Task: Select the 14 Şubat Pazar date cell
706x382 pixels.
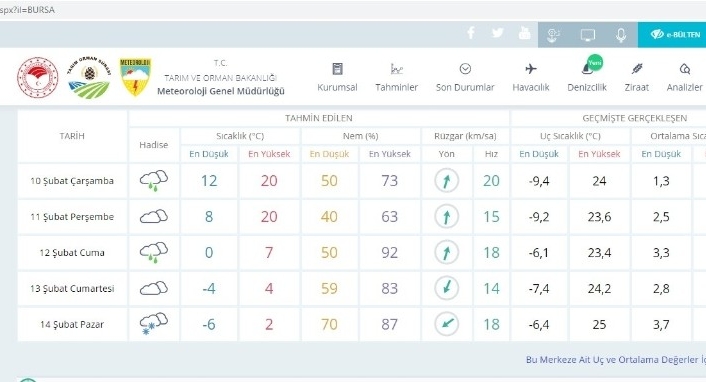Action: (x=72, y=324)
